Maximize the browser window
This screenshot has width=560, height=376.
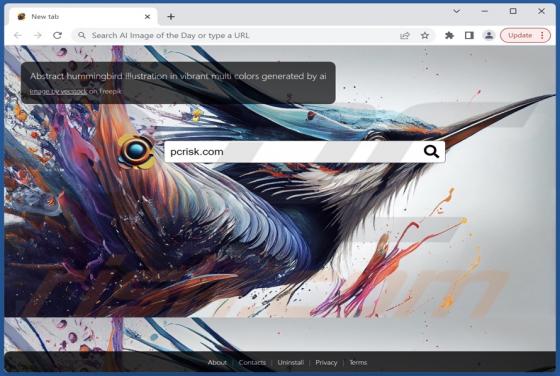point(513,11)
